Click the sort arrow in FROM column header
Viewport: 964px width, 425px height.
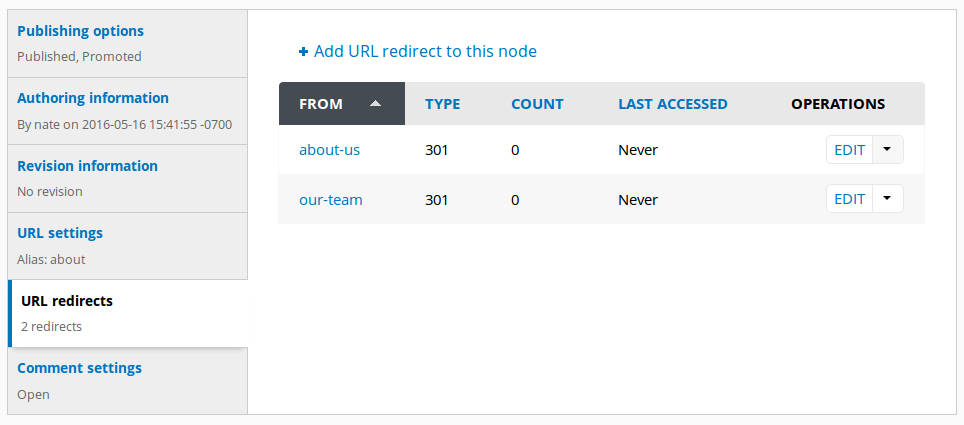click(375, 104)
